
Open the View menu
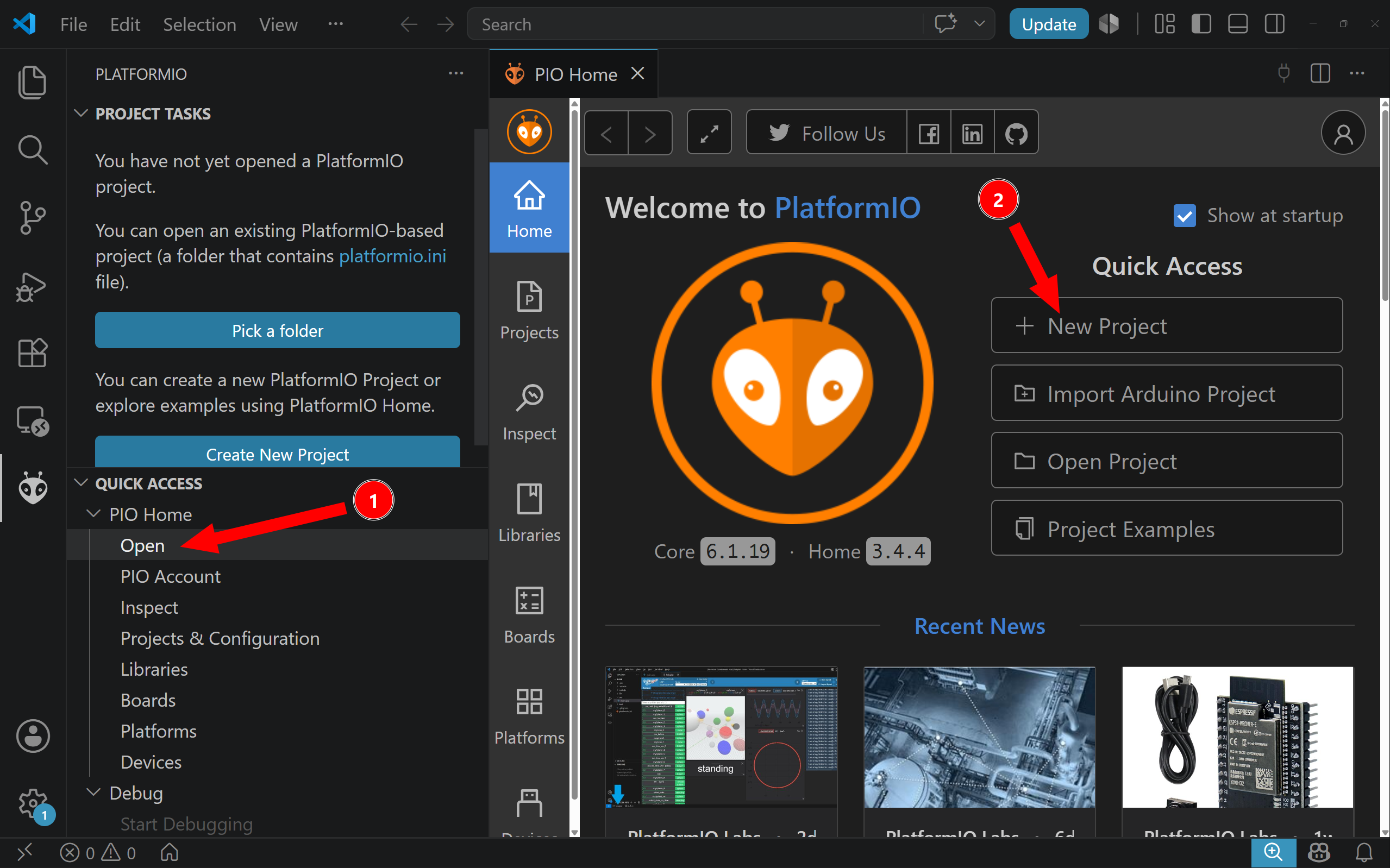point(278,24)
